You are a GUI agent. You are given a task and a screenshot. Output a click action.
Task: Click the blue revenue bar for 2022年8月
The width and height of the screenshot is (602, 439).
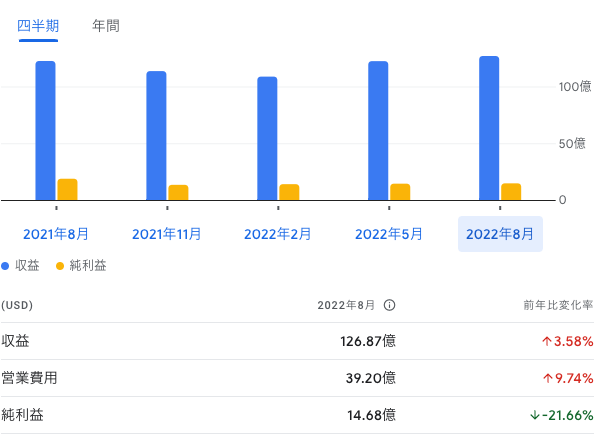coord(489,128)
